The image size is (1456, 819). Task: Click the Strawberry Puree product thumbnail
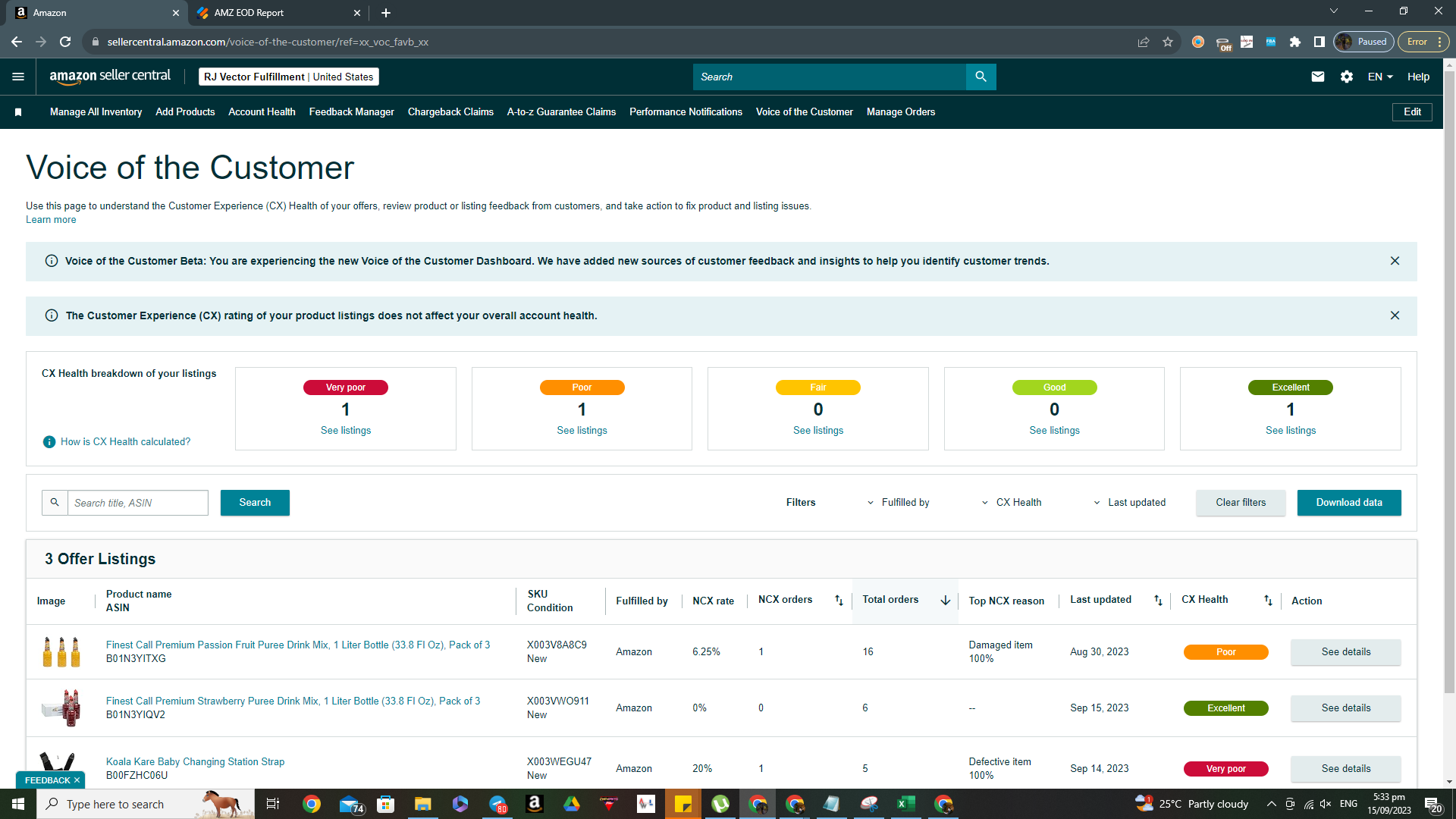point(61,708)
